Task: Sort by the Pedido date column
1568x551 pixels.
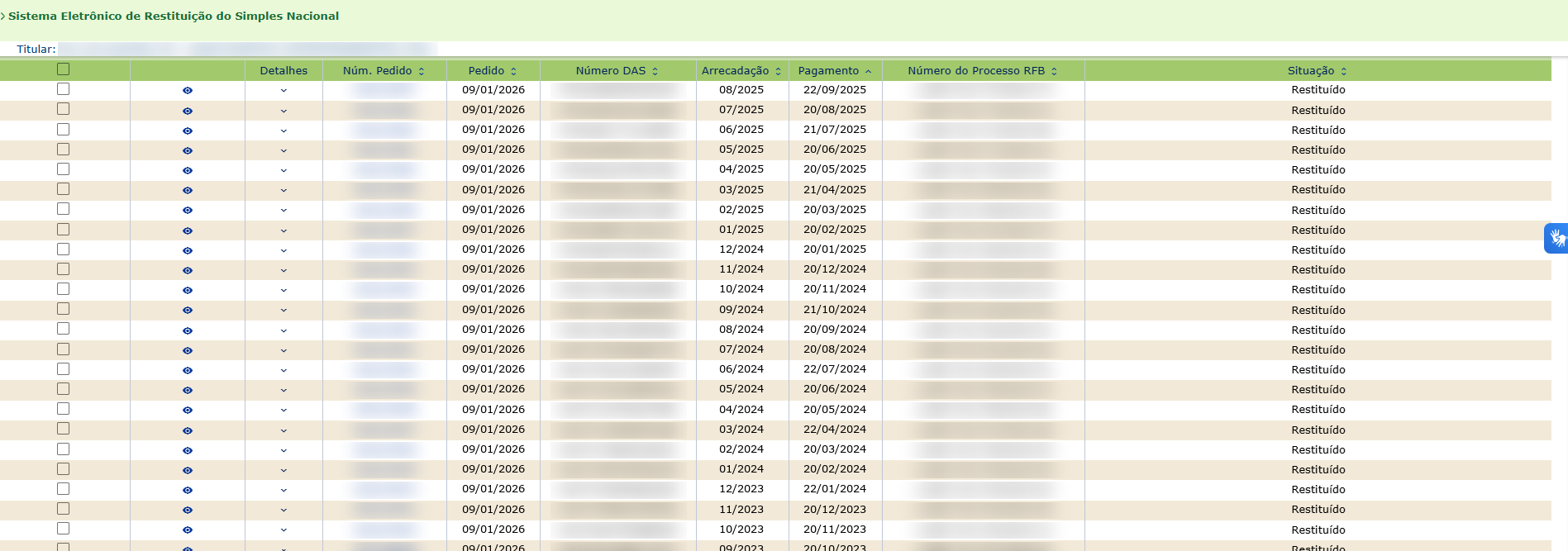Action: point(493,71)
